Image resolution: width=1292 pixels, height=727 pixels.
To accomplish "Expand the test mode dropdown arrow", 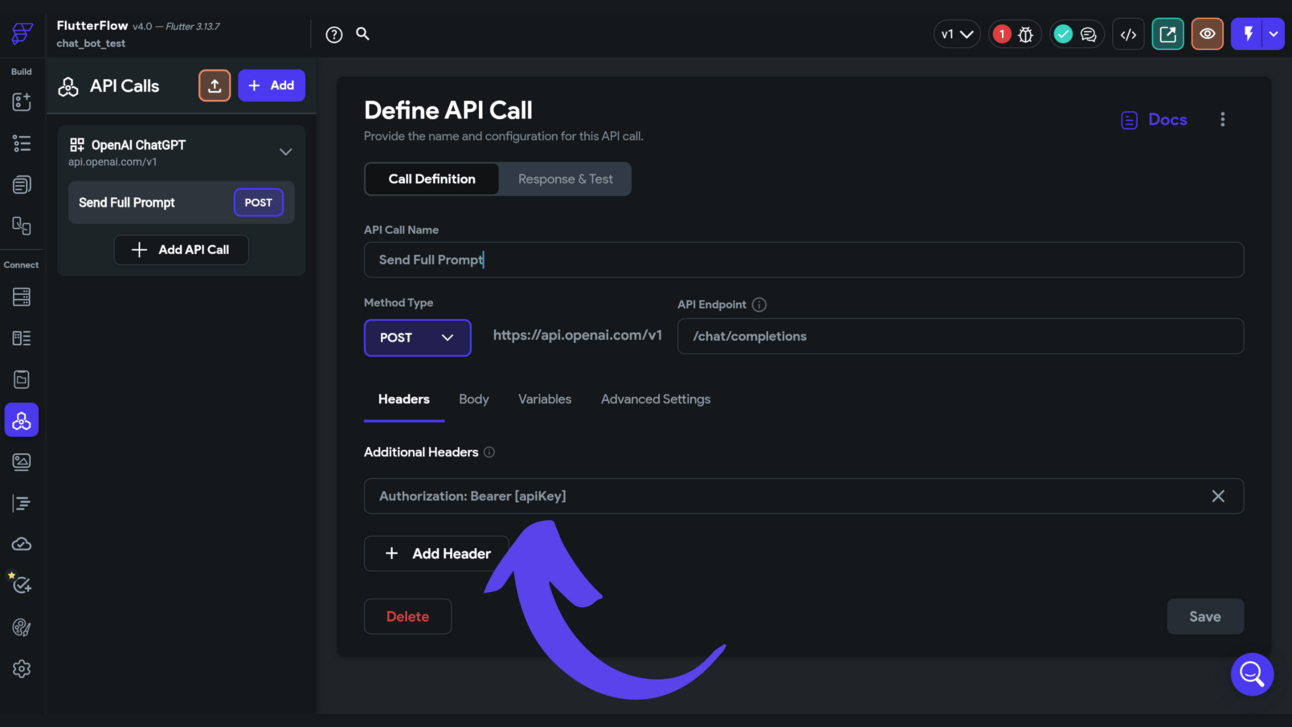I will [x=1273, y=34].
